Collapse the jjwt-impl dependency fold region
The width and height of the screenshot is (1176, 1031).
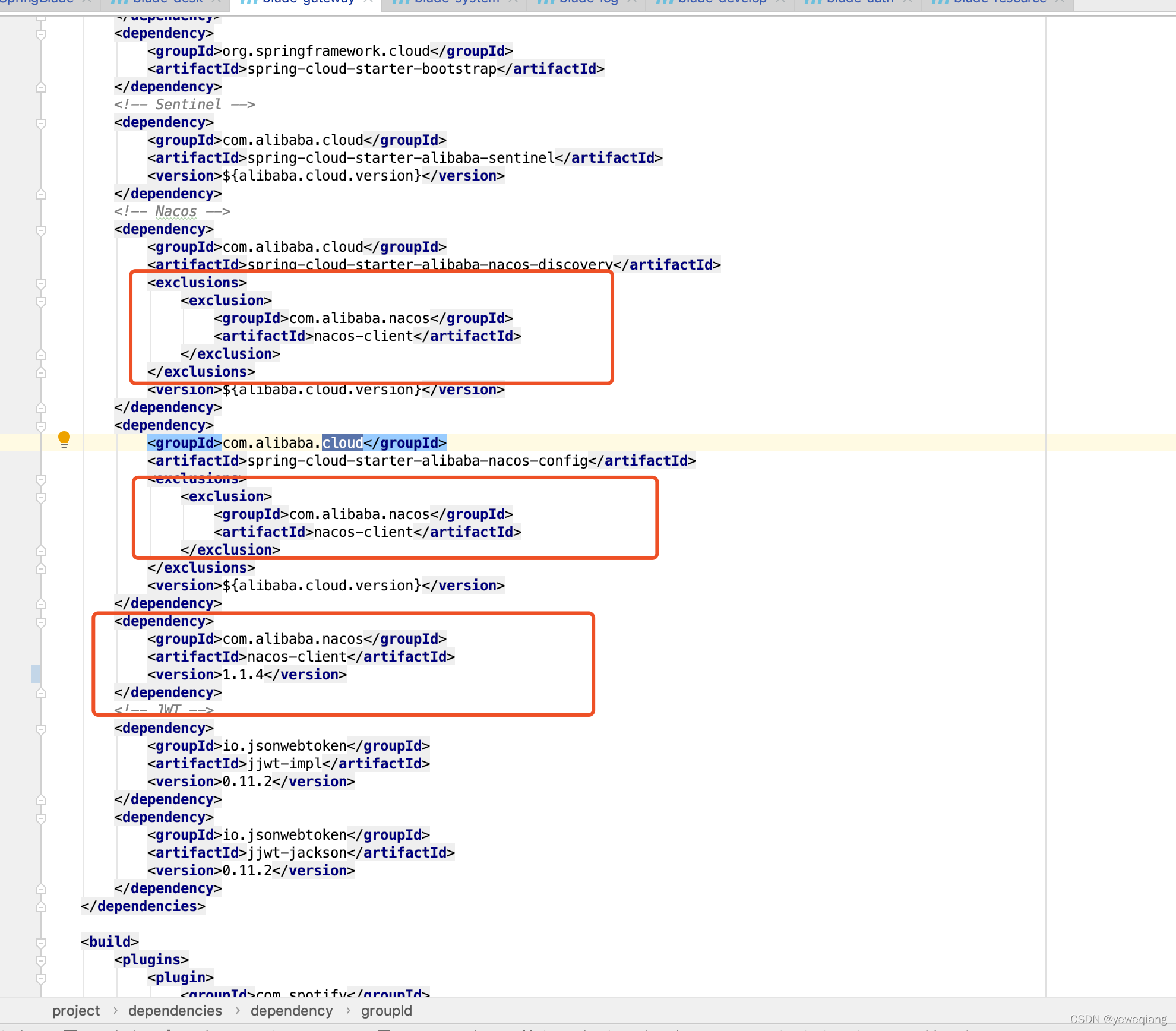[x=40, y=729]
